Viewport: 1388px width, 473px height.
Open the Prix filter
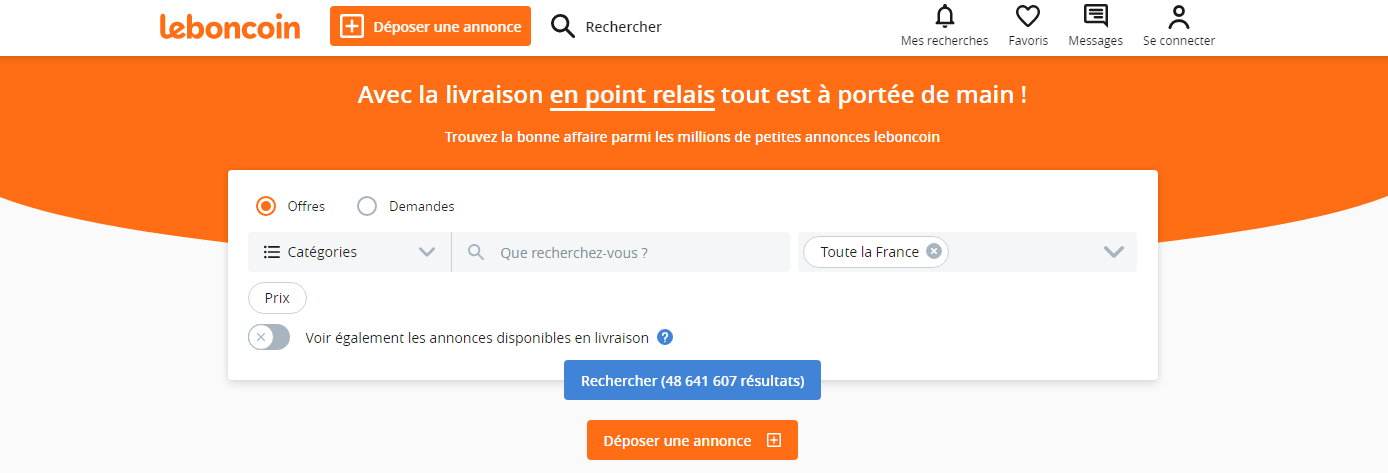point(277,298)
